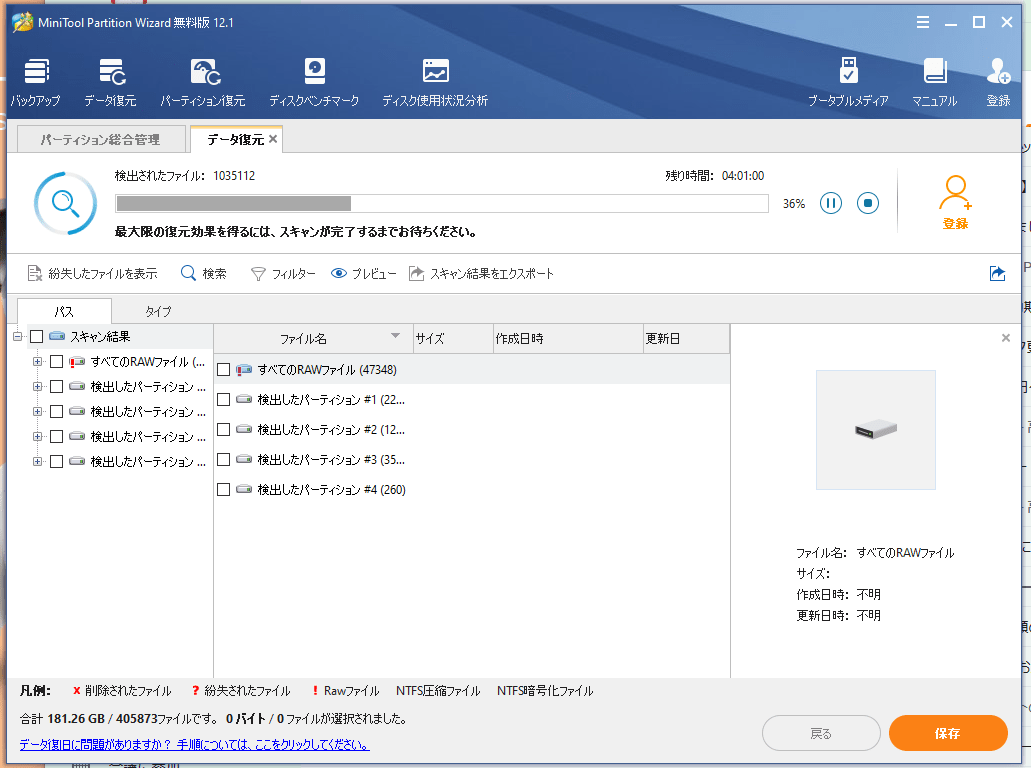Open the データ復旧に問題がありますか help link
Viewport: 1031px width, 768px height.
[194, 744]
